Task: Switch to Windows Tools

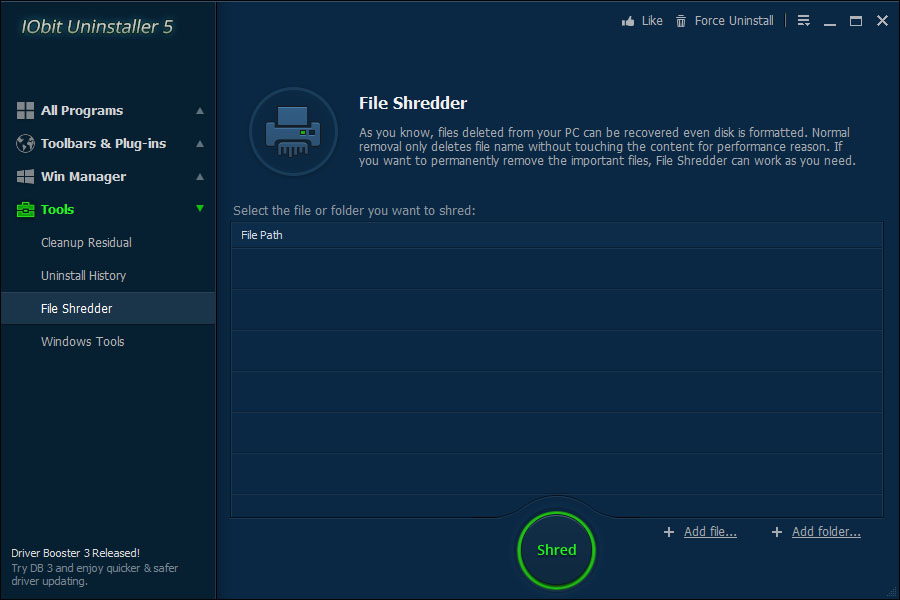Action: click(82, 341)
